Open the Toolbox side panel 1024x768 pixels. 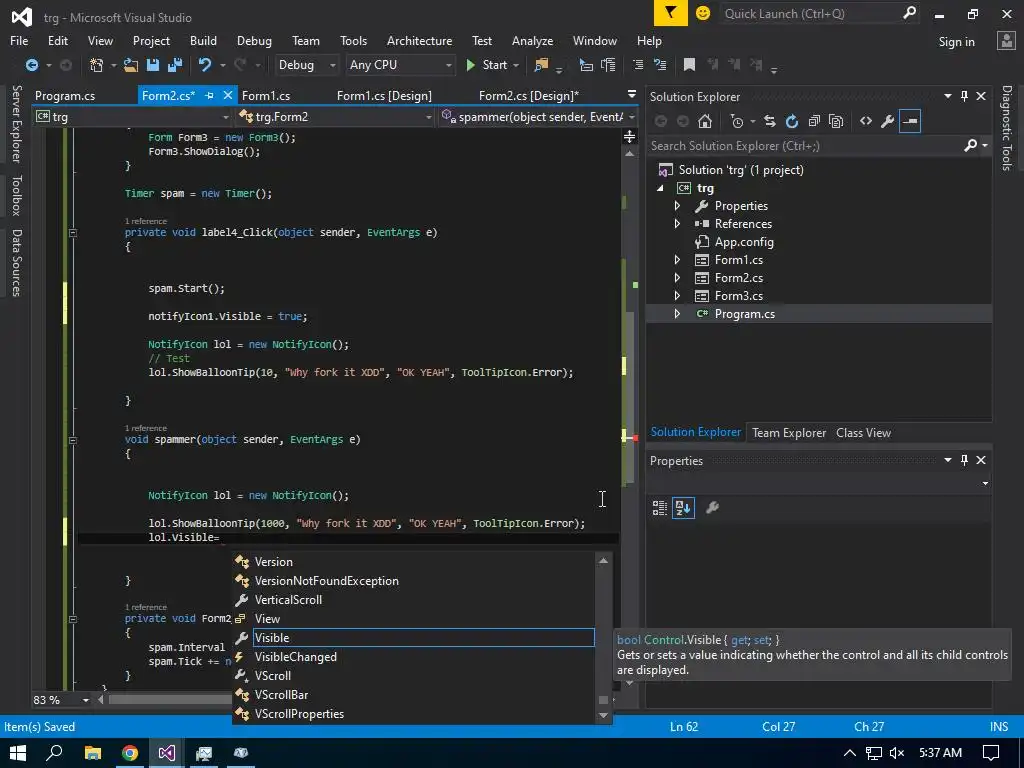17,195
